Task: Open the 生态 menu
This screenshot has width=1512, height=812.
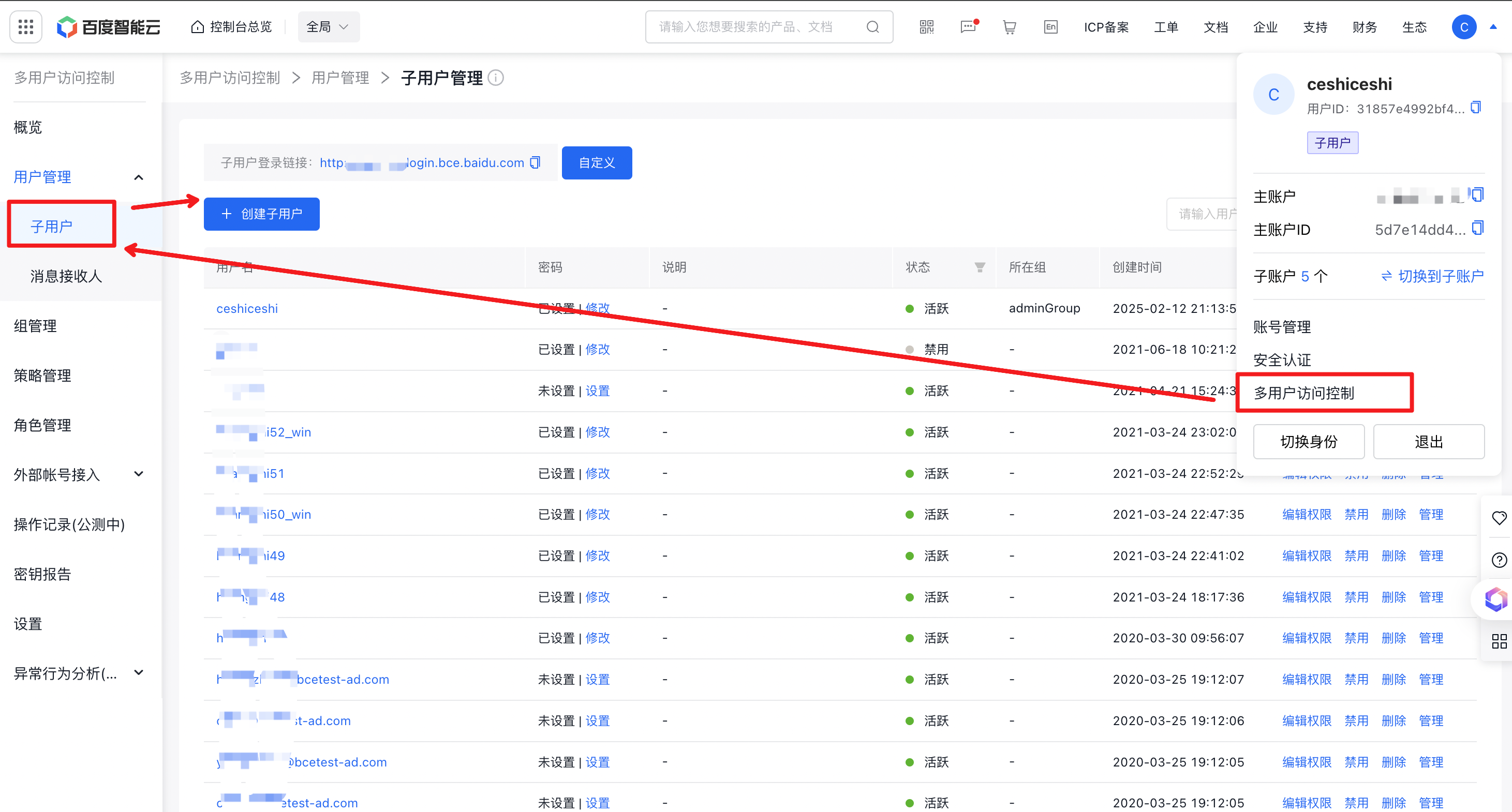Action: 1415,27
